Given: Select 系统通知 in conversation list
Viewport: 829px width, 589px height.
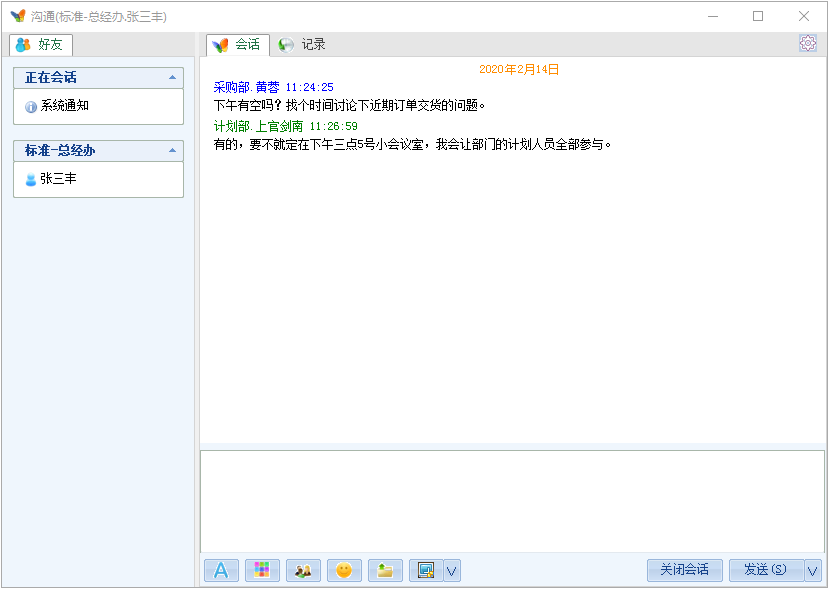Looking at the screenshot, I should pos(64,106).
